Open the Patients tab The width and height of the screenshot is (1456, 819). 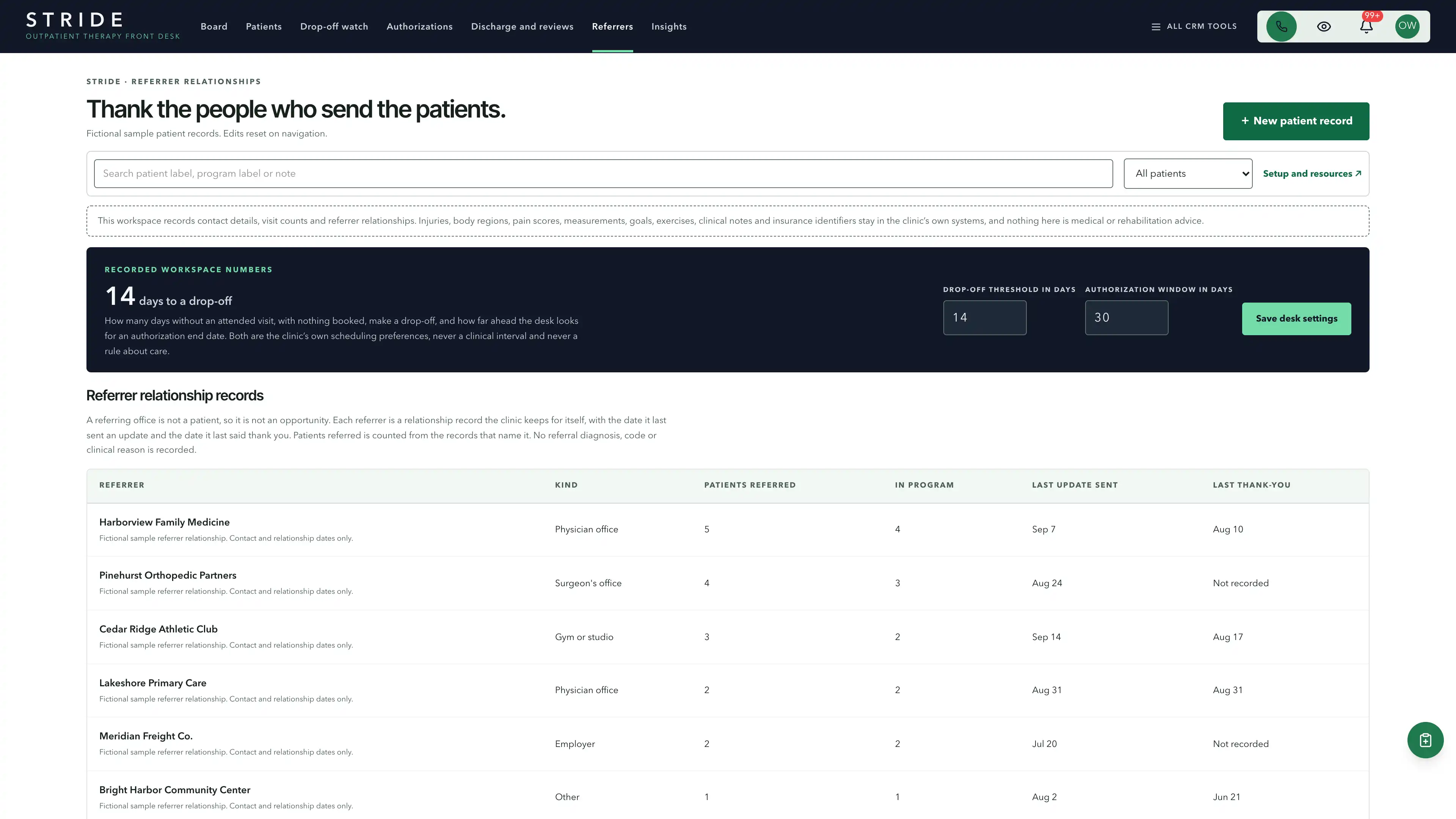(x=264, y=27)
